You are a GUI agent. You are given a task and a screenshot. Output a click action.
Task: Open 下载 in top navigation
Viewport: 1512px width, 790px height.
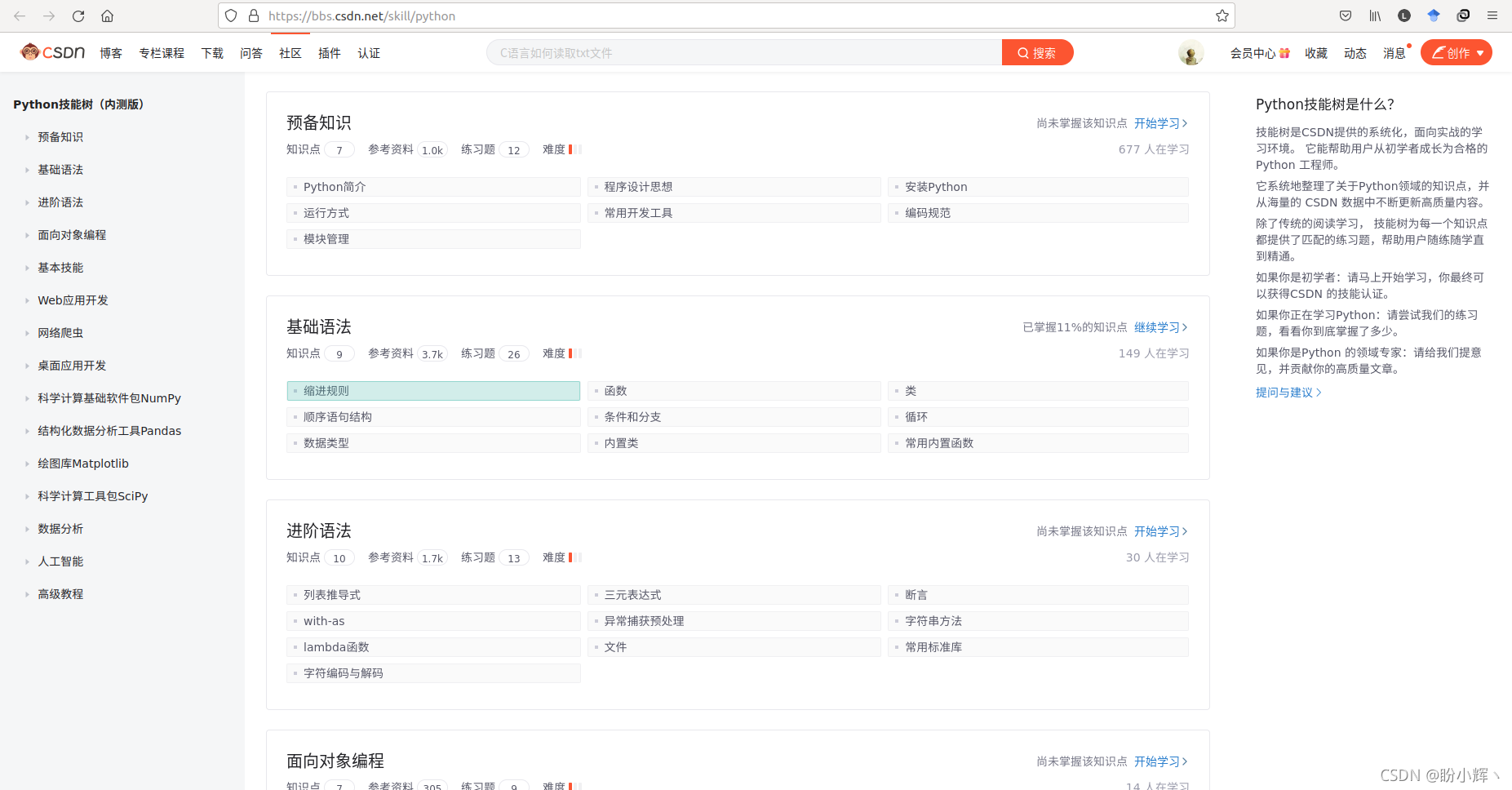click(x=212, y=53)
